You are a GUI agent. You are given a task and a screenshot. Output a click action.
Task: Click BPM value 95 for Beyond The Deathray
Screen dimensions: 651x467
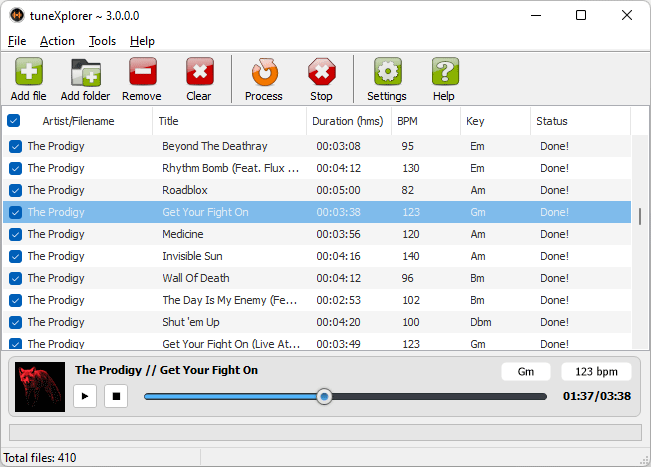408,146
